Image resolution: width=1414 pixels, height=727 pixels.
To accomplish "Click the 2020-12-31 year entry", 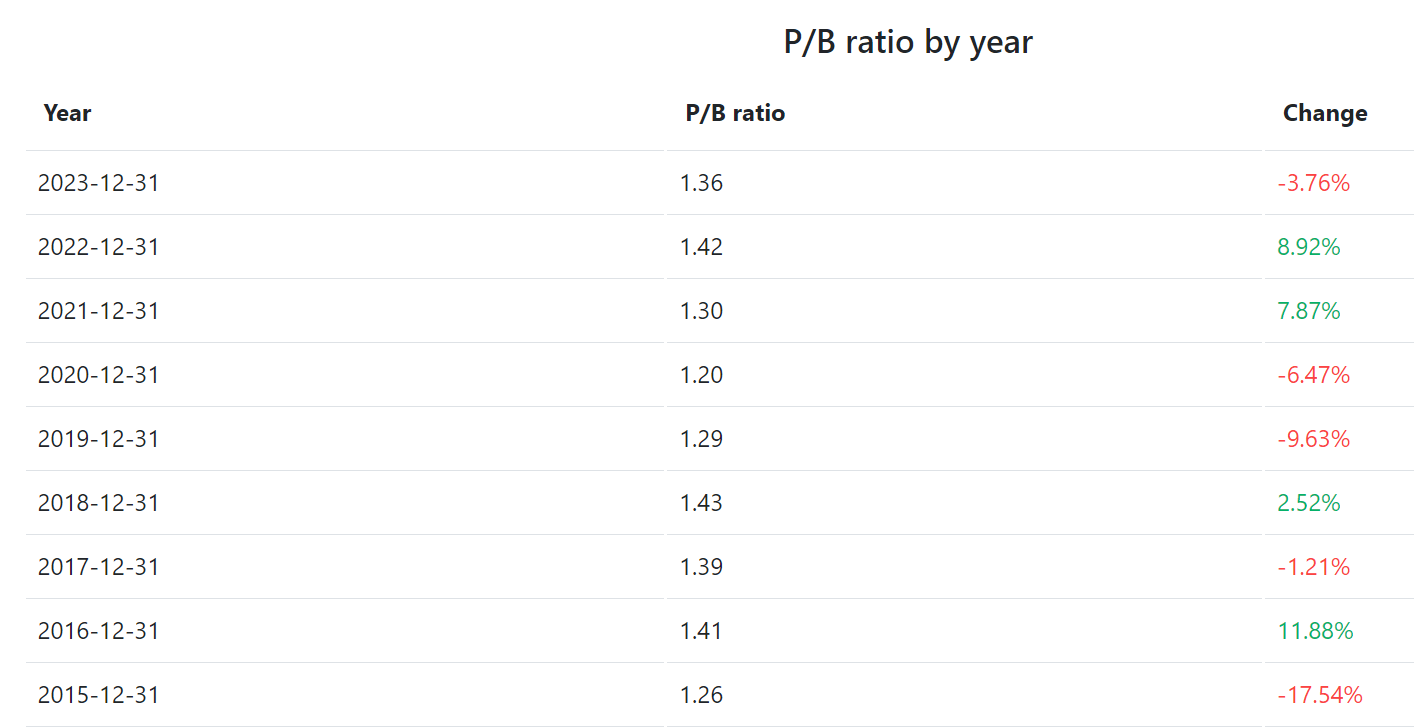I will [98, 375].
